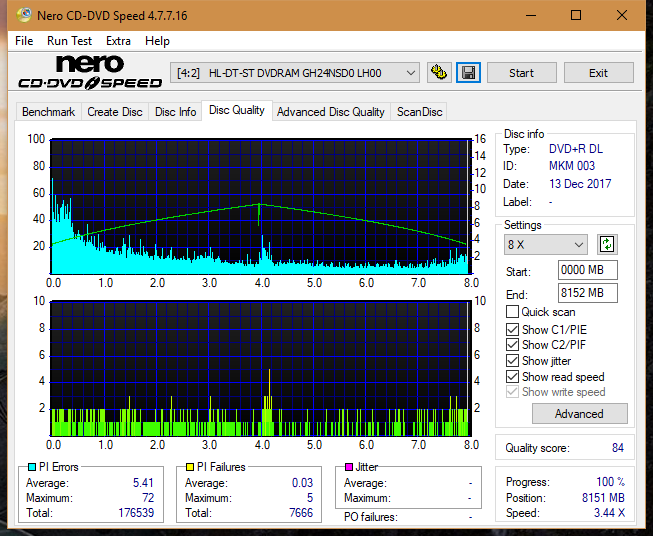
Task: Click the PI Failures average value 0.03
Action: coord(302,483)
